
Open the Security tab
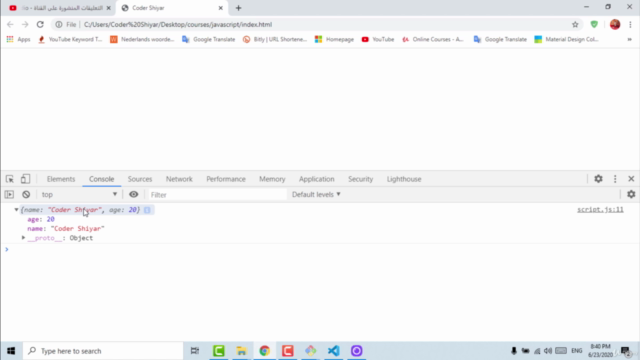[x=360, y=179]
